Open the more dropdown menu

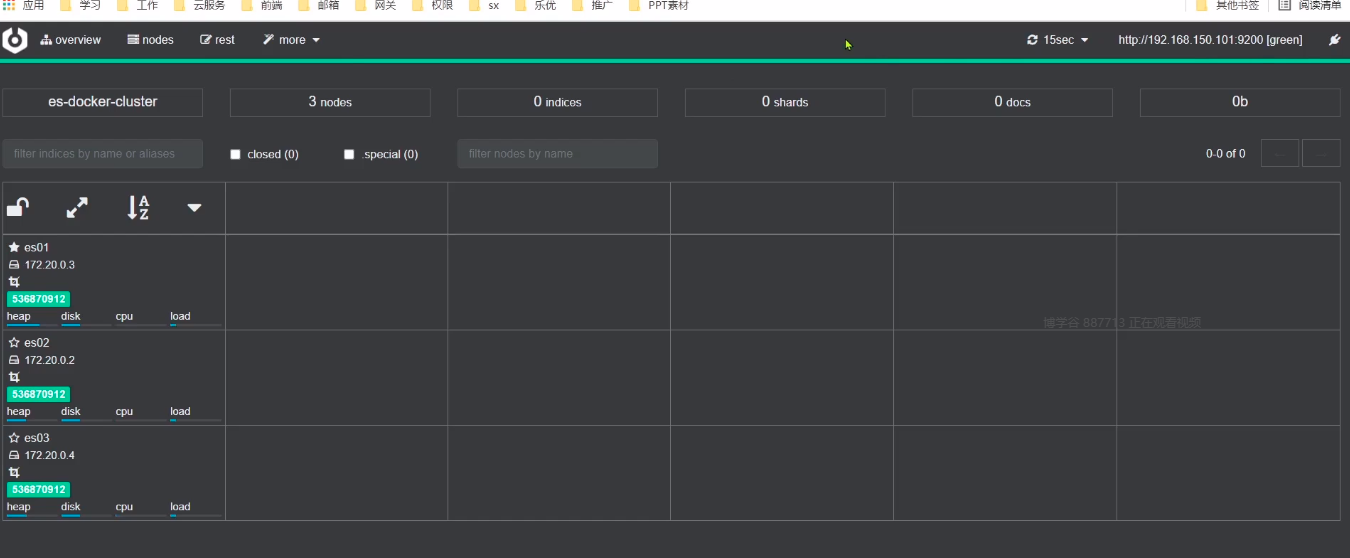pos(292,40)
